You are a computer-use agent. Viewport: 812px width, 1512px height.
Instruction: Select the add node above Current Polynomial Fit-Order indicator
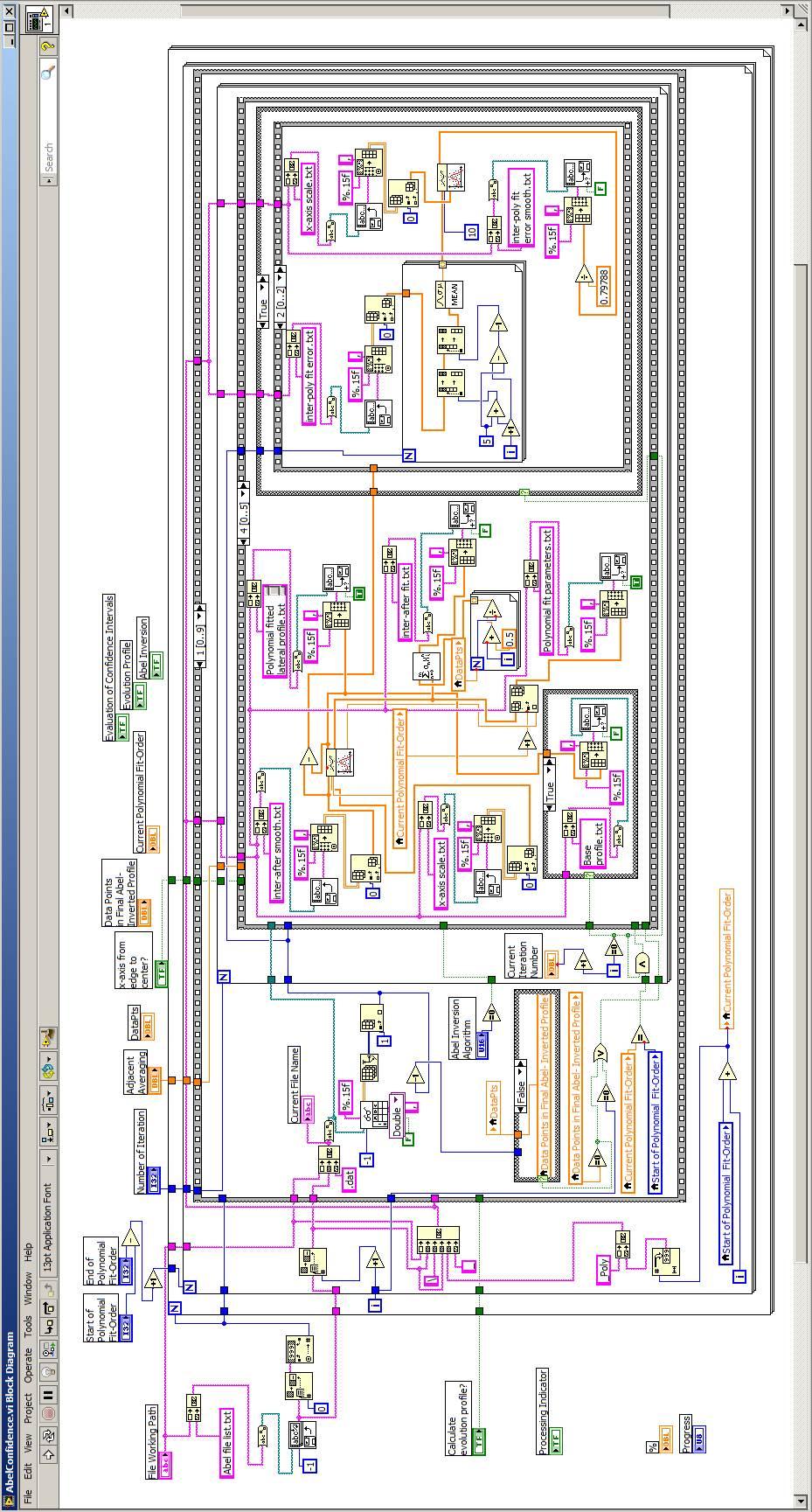727,1072
